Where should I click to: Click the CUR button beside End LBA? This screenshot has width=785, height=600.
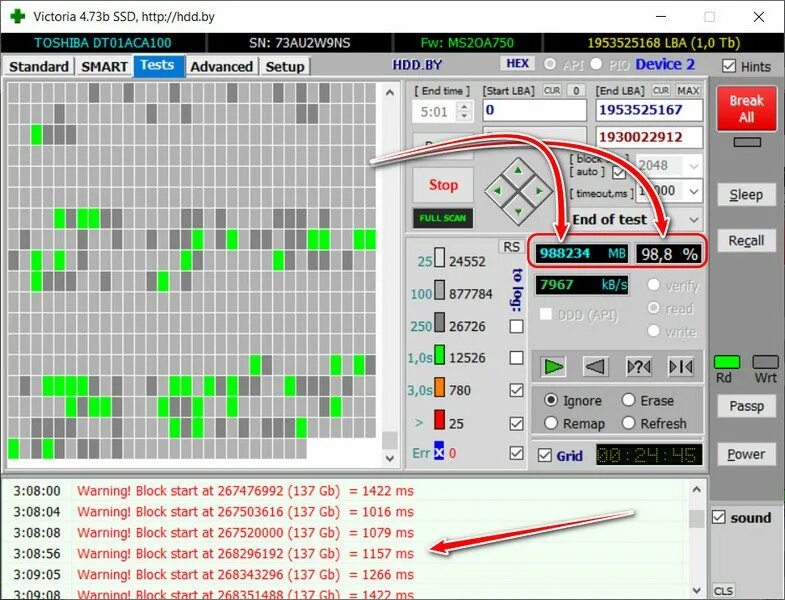[x=661, y=90]
